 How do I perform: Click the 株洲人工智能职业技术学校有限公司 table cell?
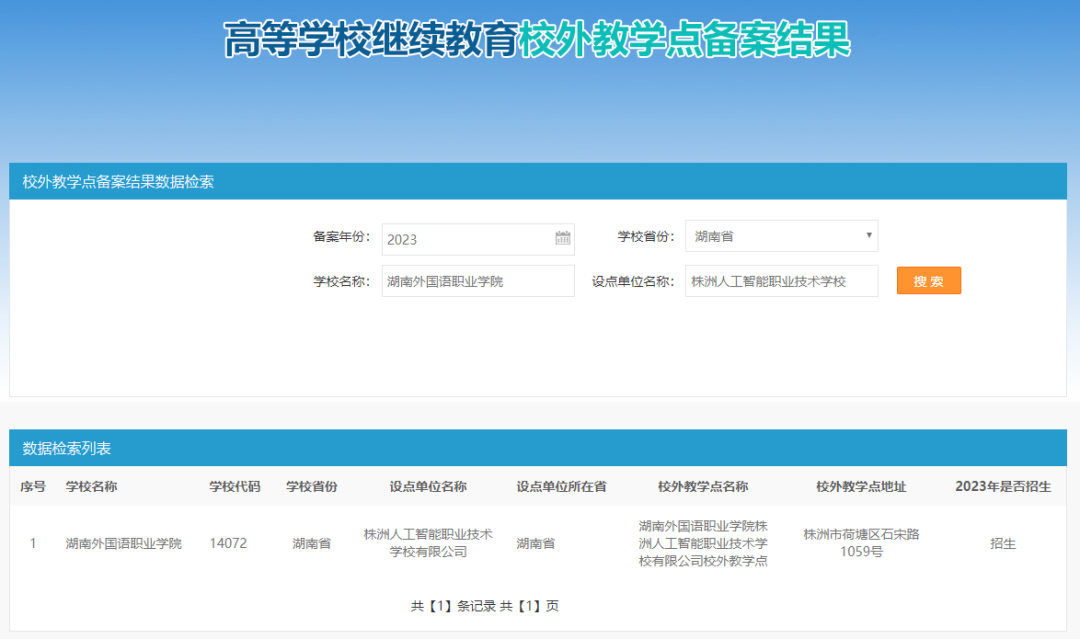click(428, 543)
